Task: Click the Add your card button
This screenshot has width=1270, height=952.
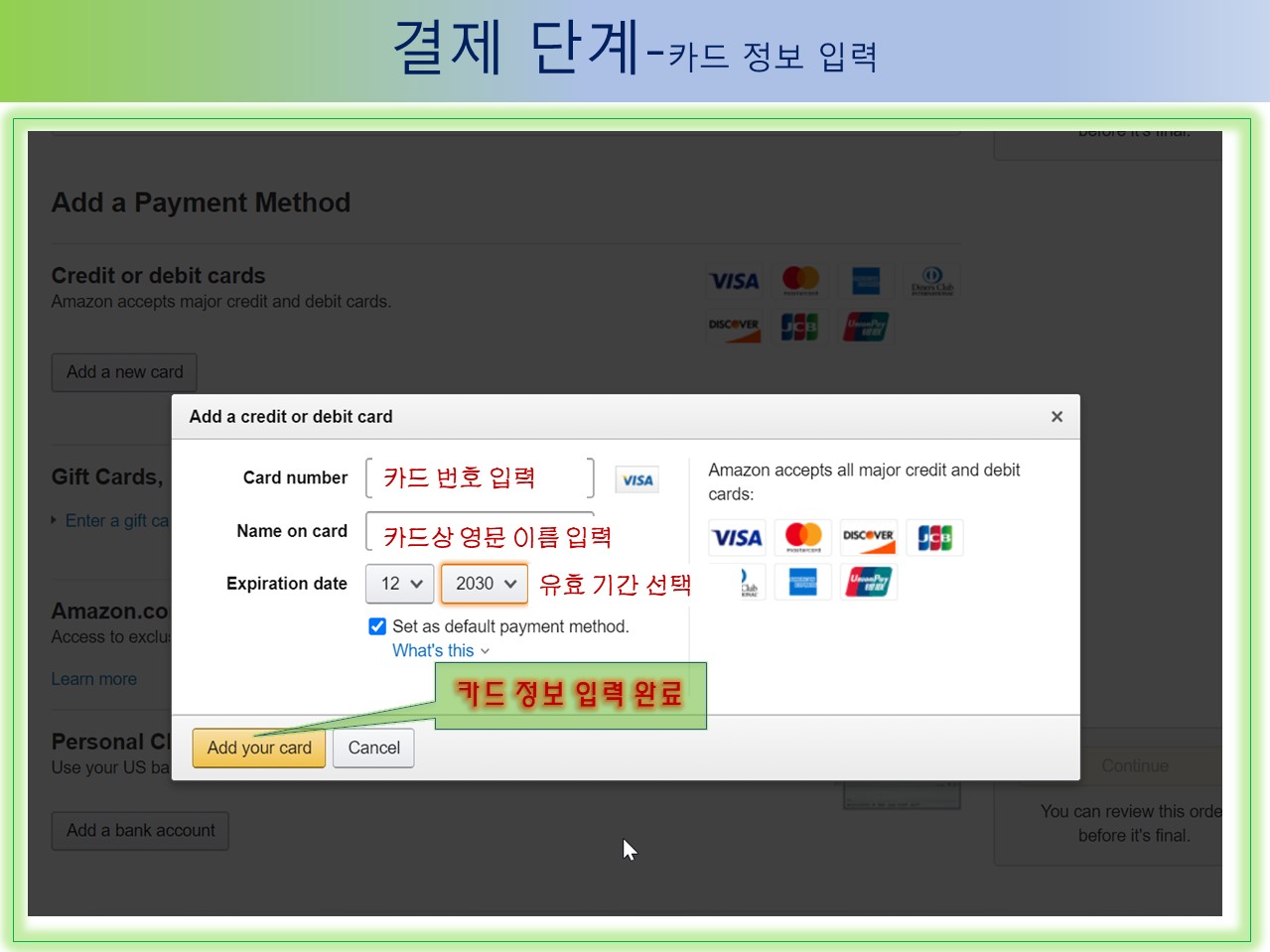Action: pyautogui.click(x=258, y=748)
